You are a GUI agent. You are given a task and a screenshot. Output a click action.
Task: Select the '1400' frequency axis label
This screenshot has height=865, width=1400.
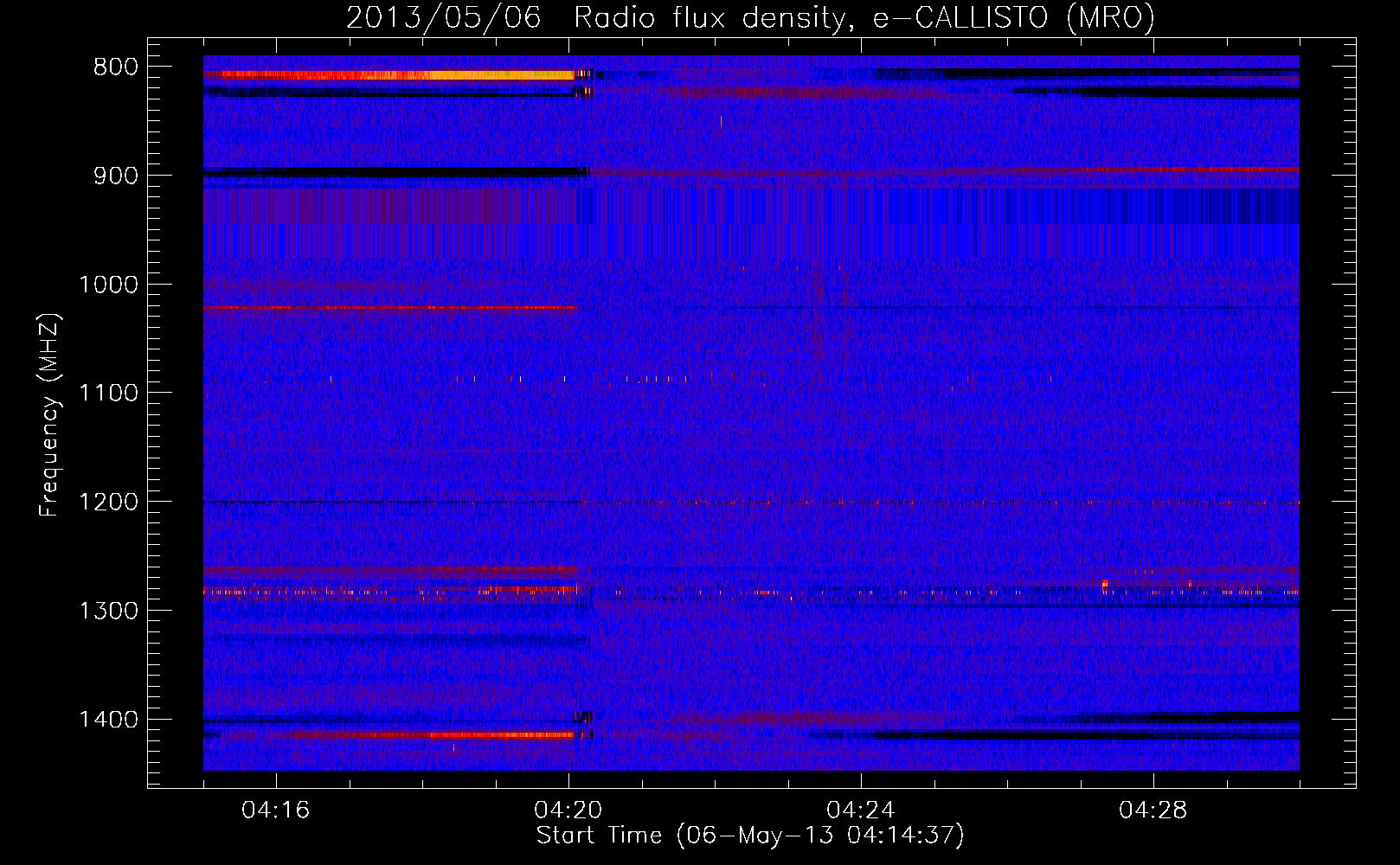click(x=108, y=720)
